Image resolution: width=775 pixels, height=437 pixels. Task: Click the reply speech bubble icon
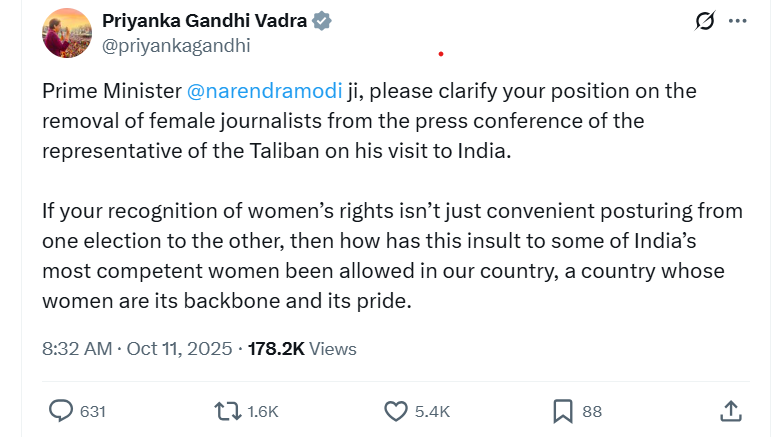click(x=61, y=411)
